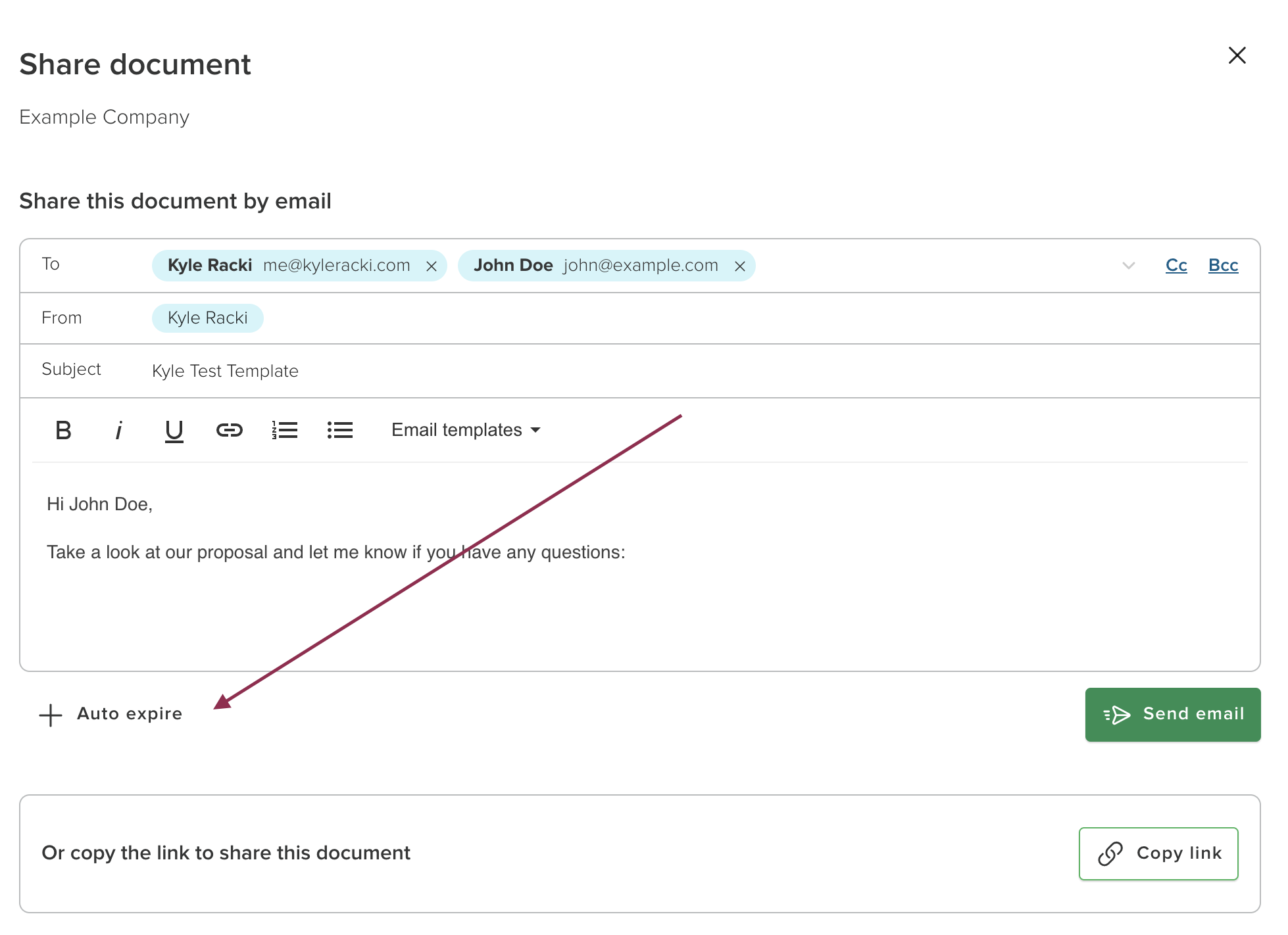Toggle underline formatting

coord(174,431)
